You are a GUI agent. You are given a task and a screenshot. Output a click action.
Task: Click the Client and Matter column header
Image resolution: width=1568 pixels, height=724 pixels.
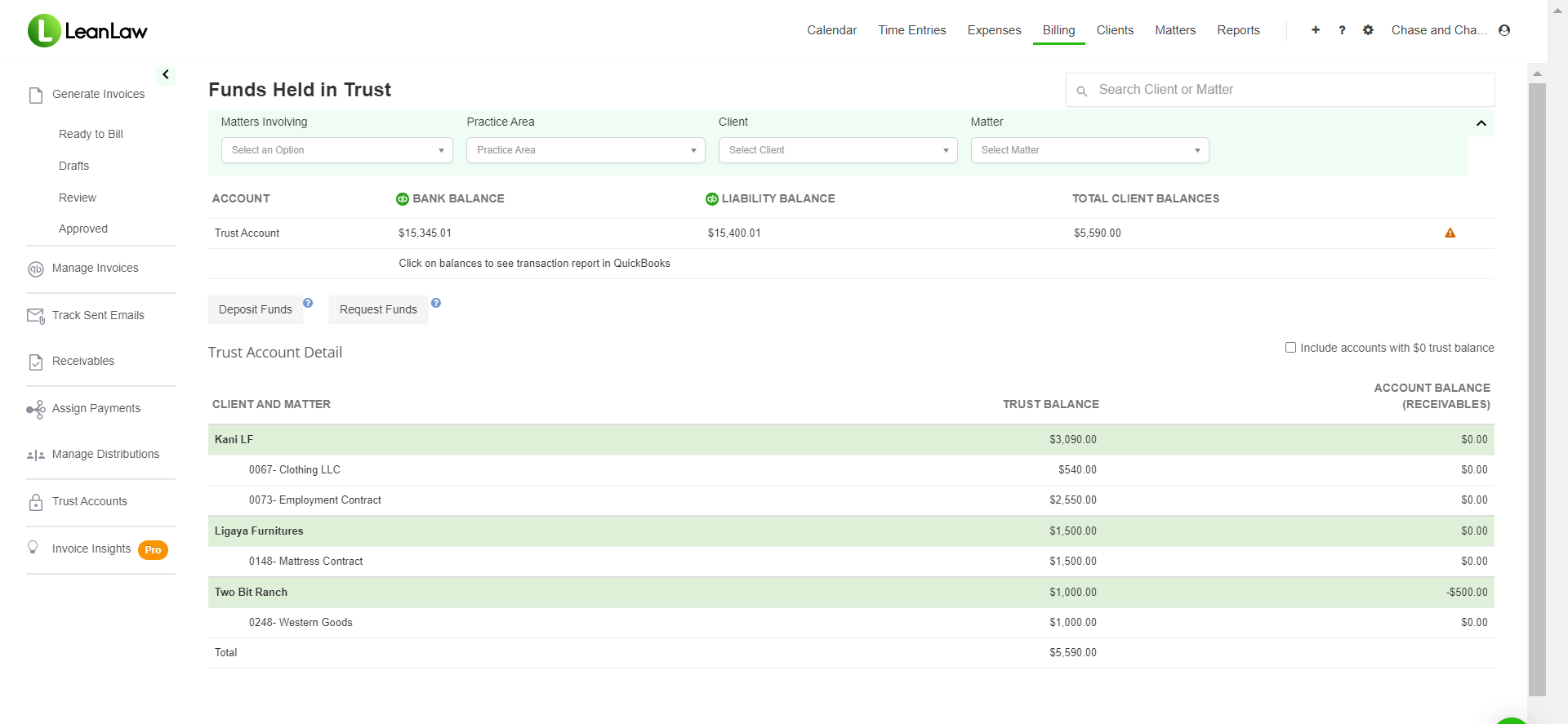coord(271,404)
